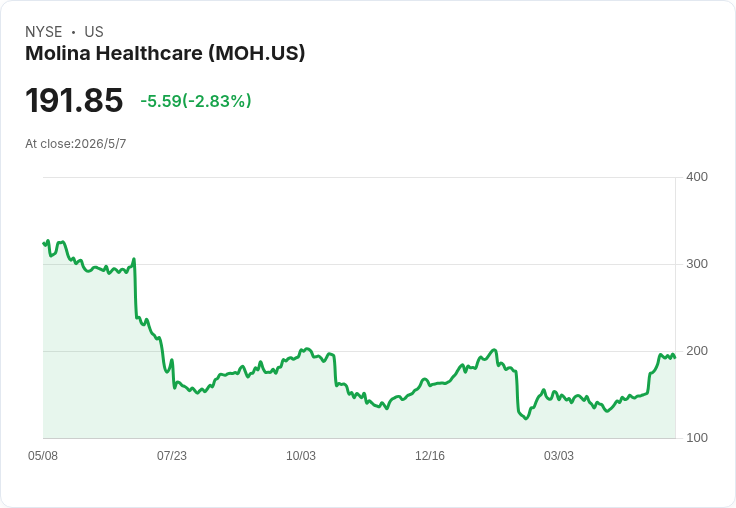Viewport: 736px width, 508px height.
Task: Click the Molina Healthcare (MOH.US) title
Action: click(165, 53)
